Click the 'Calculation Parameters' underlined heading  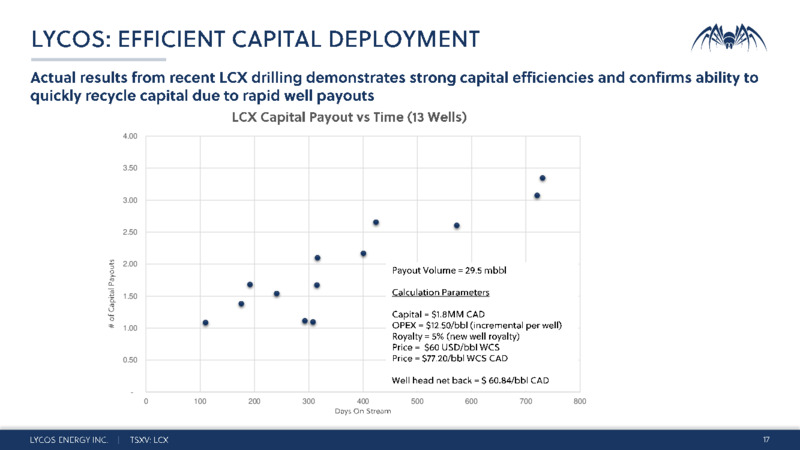(x=440, y=292)
